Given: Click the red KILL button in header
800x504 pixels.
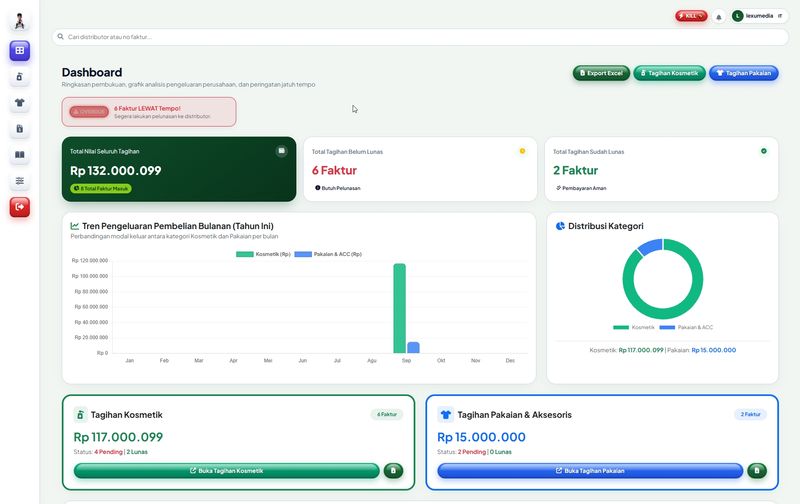Looking at the screenshot, I should point(691,16).
